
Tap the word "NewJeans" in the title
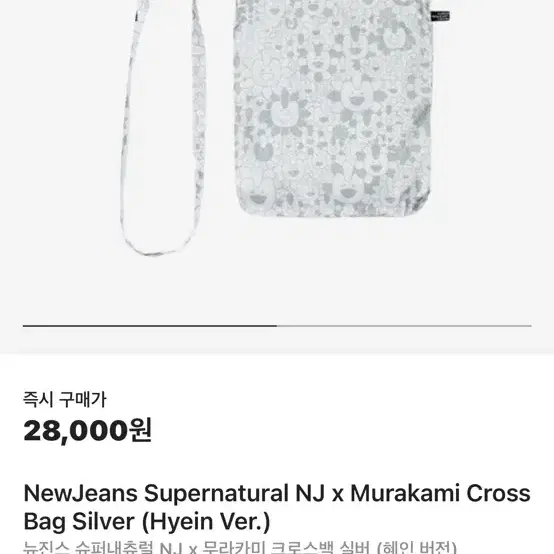coord(81,493)
